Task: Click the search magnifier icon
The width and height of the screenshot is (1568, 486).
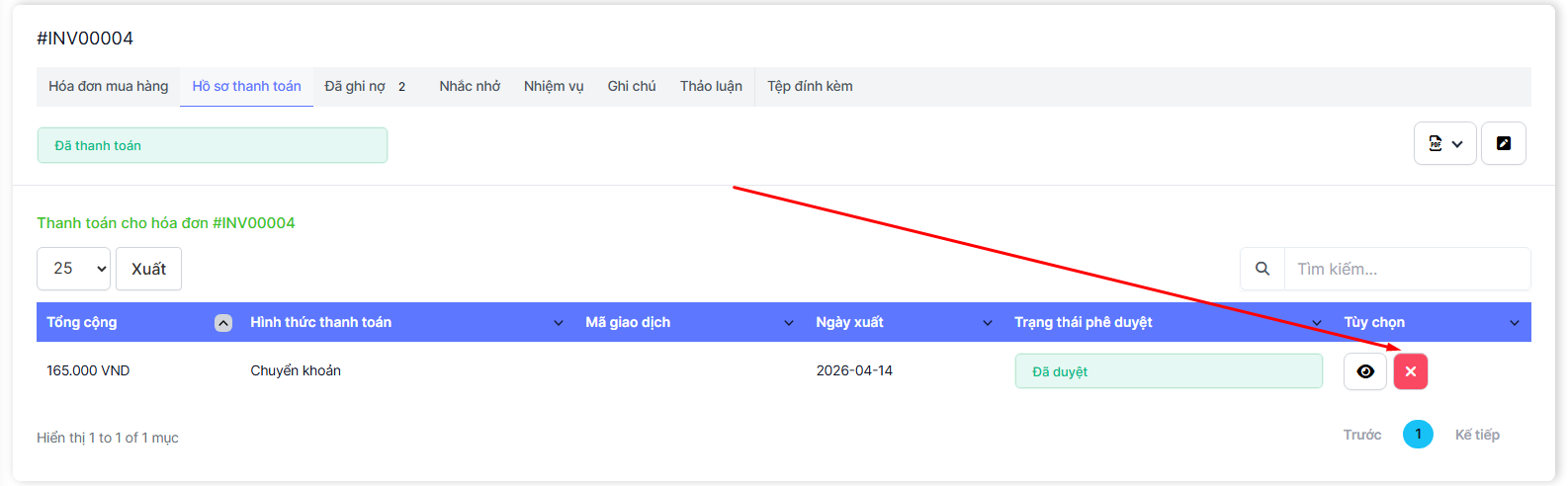Action: (1263, 269)
